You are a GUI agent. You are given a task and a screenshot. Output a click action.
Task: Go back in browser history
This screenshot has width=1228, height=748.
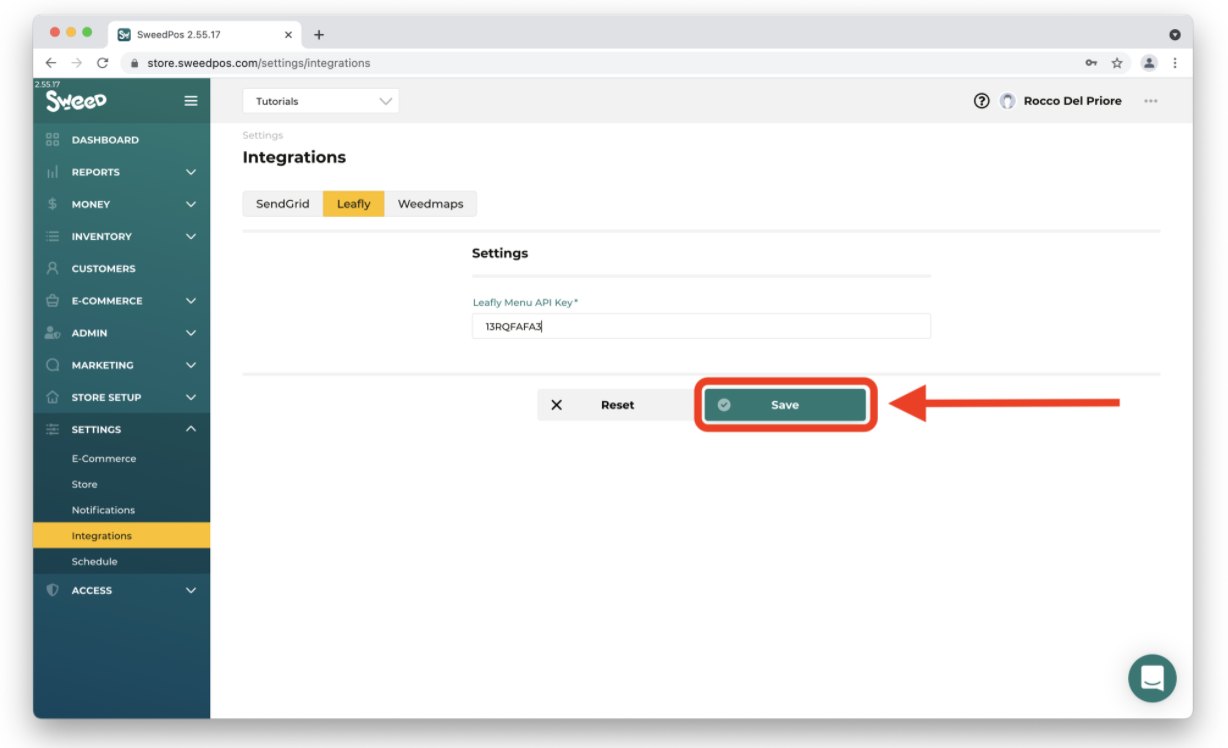coord(51,63)
